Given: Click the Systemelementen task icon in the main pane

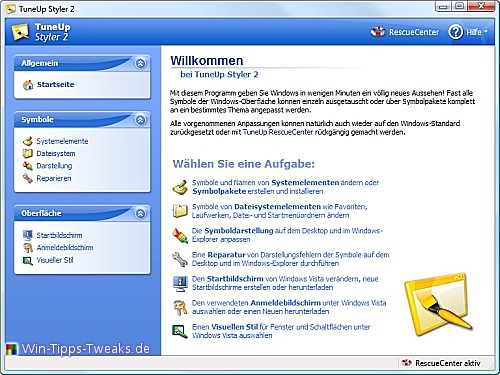Looking at the screenshot, I should click(180, 187).
